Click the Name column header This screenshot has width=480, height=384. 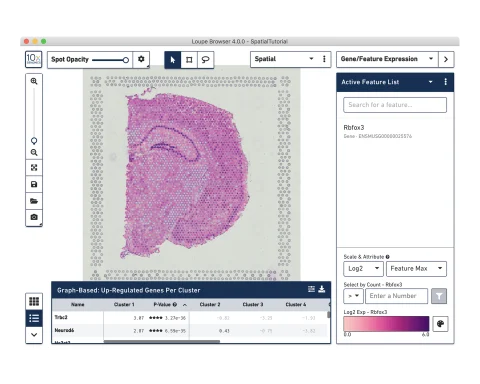[x=78, y=305]
